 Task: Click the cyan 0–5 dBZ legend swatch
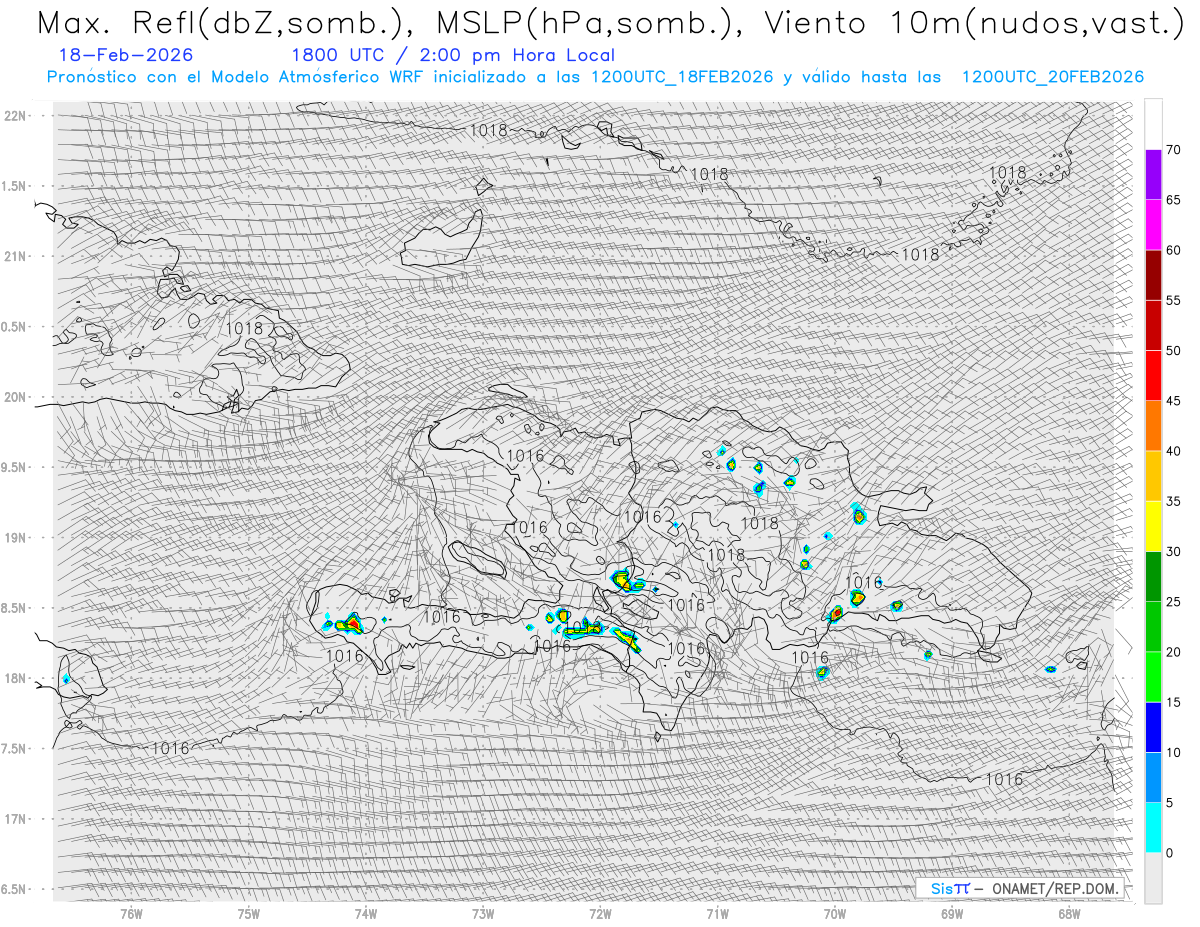(1153, 827)
